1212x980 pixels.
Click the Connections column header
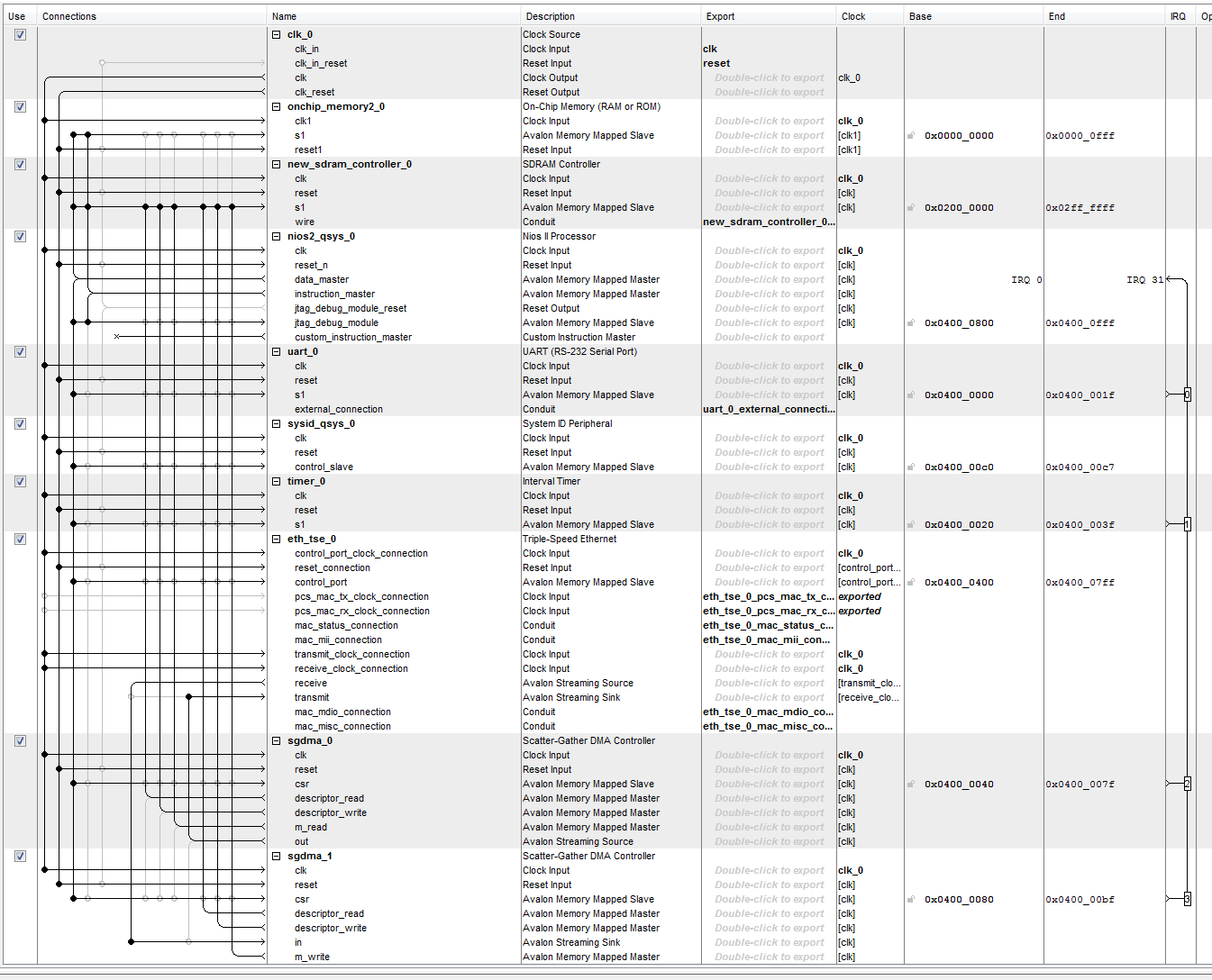tap(151, 16)
